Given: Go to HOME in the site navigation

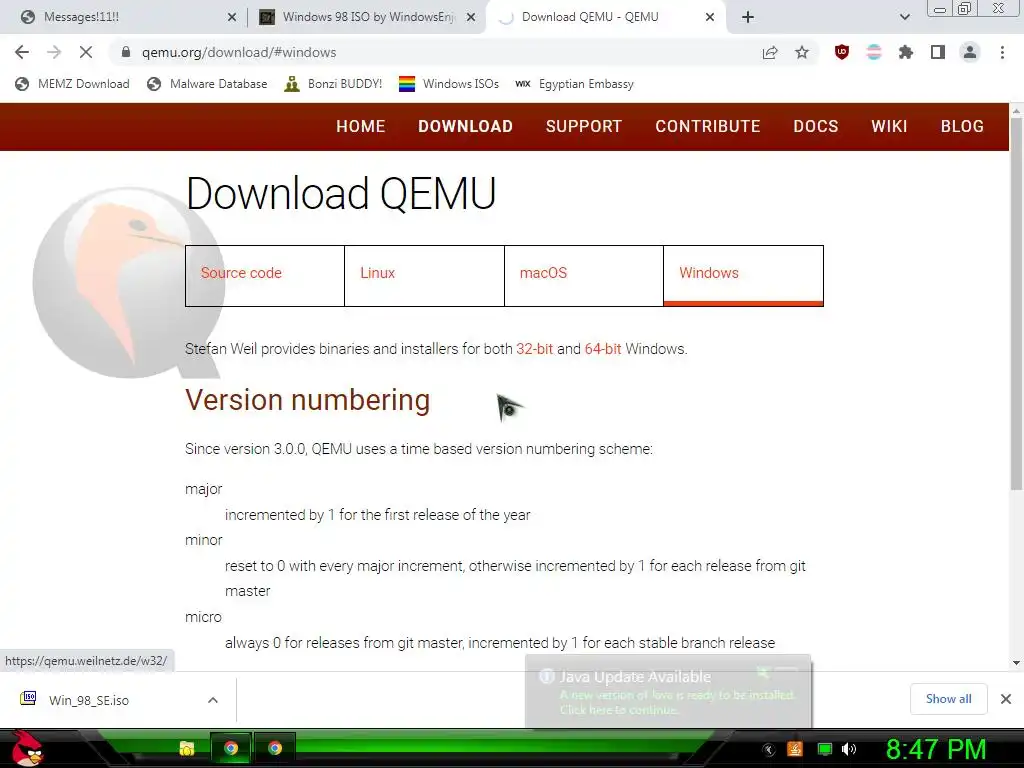Looking at the screenshot, I should coord(360,127).
